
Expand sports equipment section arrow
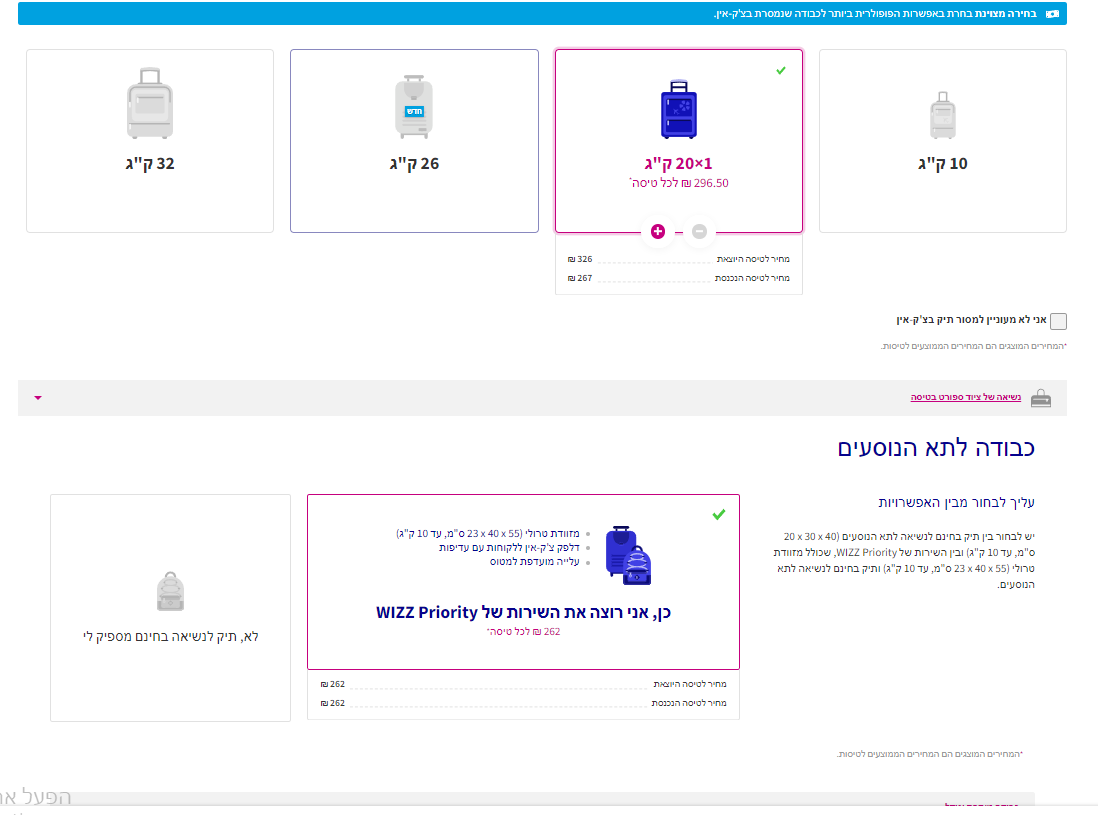pos(38,398)
